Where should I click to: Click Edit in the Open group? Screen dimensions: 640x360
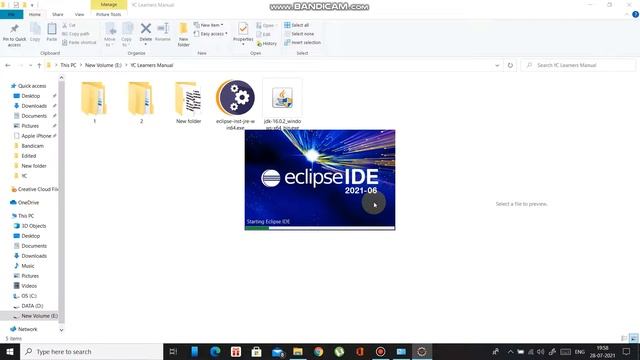(x=263, y=34)
